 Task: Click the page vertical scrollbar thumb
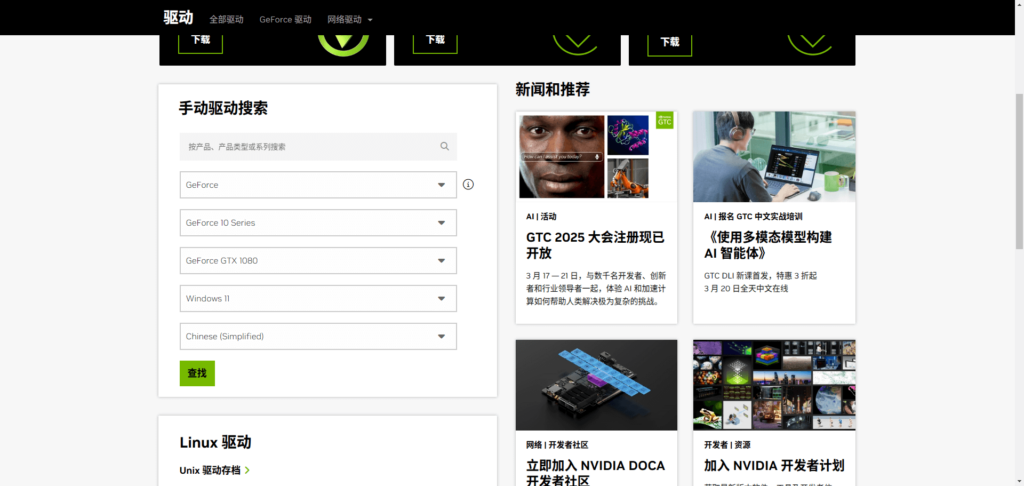point(1019,171)
